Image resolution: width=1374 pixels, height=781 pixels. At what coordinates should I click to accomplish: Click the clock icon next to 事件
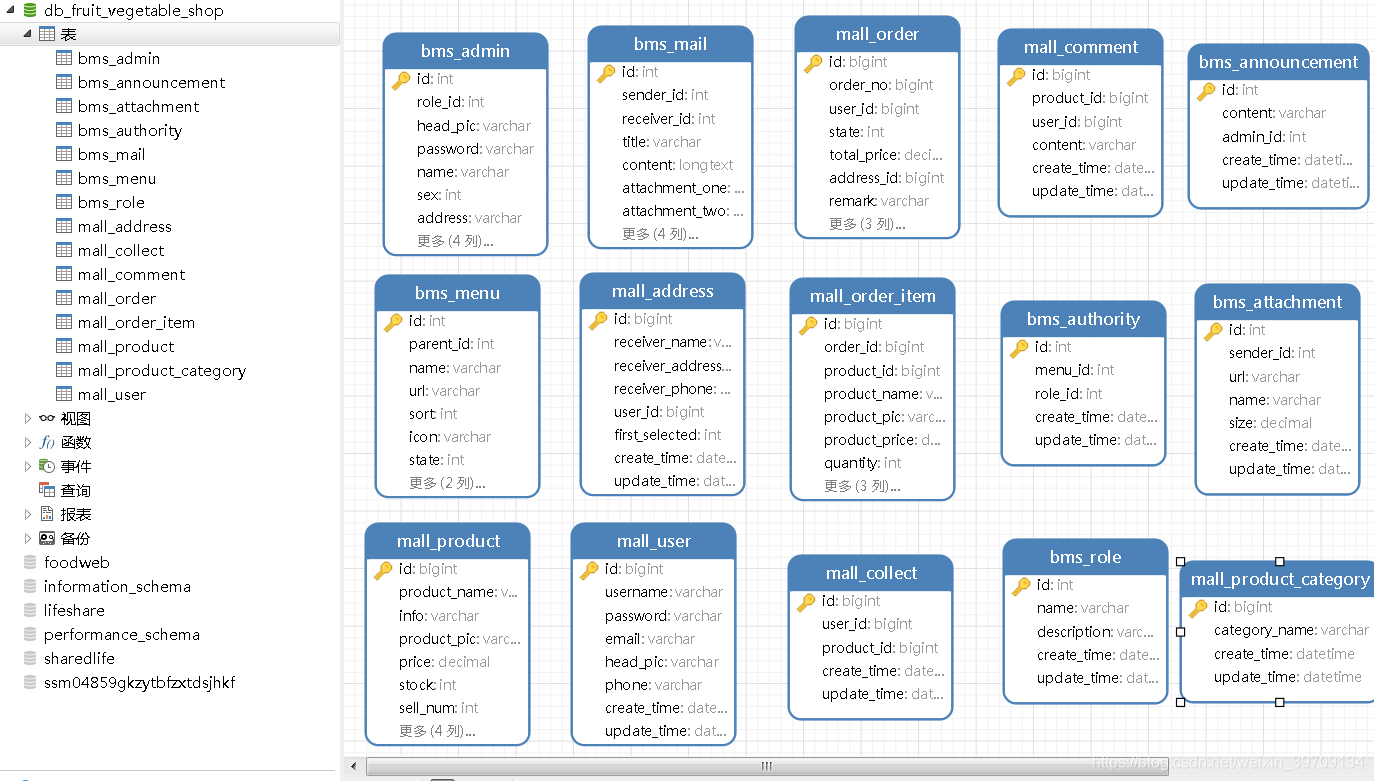[47, 466]
